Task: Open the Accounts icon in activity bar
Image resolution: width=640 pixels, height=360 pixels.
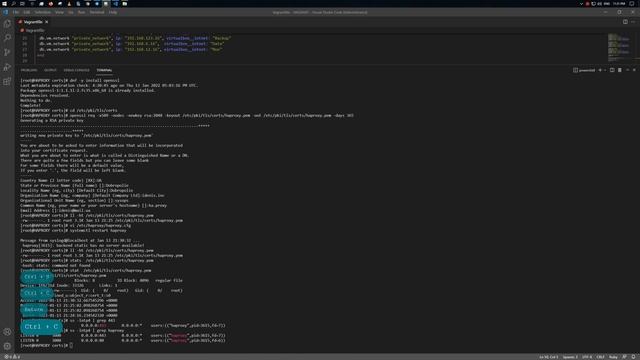Action: coord(7,331)
